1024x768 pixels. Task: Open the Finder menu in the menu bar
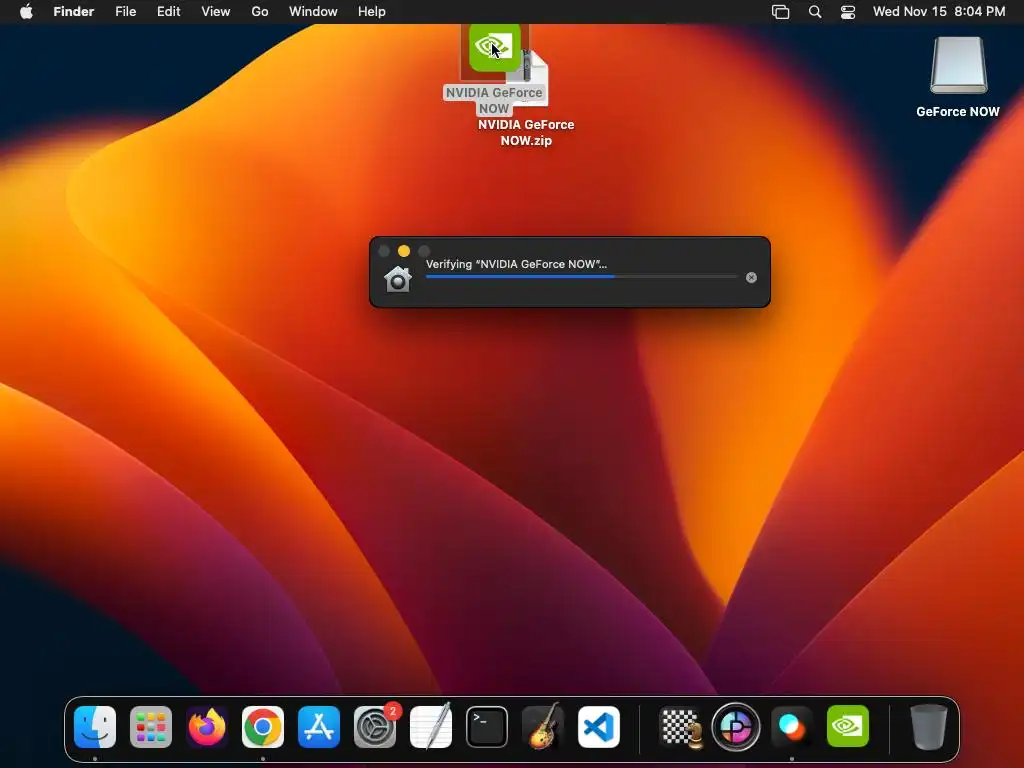pos(74,12)
